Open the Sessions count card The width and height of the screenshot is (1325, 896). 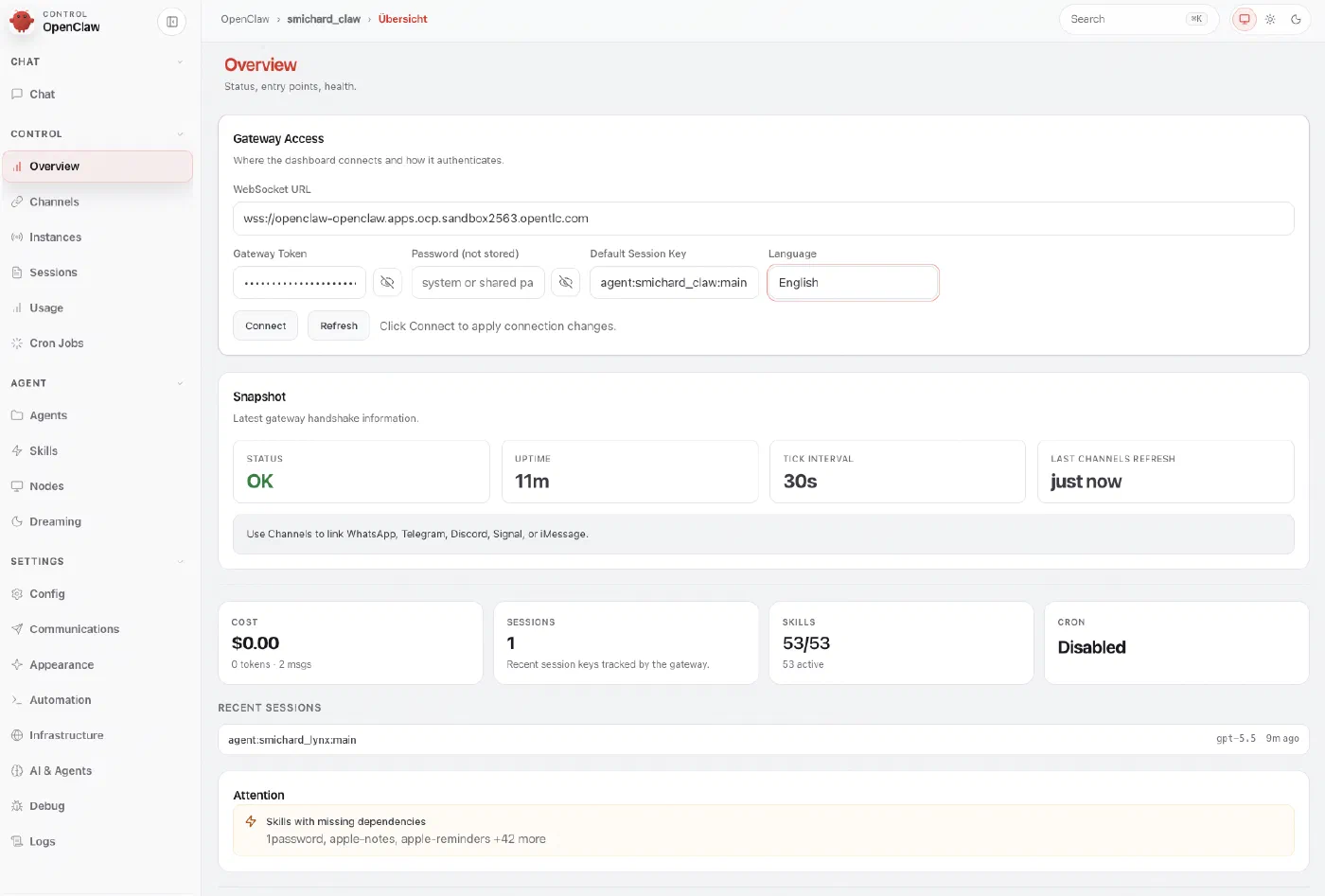coord(626,642)
